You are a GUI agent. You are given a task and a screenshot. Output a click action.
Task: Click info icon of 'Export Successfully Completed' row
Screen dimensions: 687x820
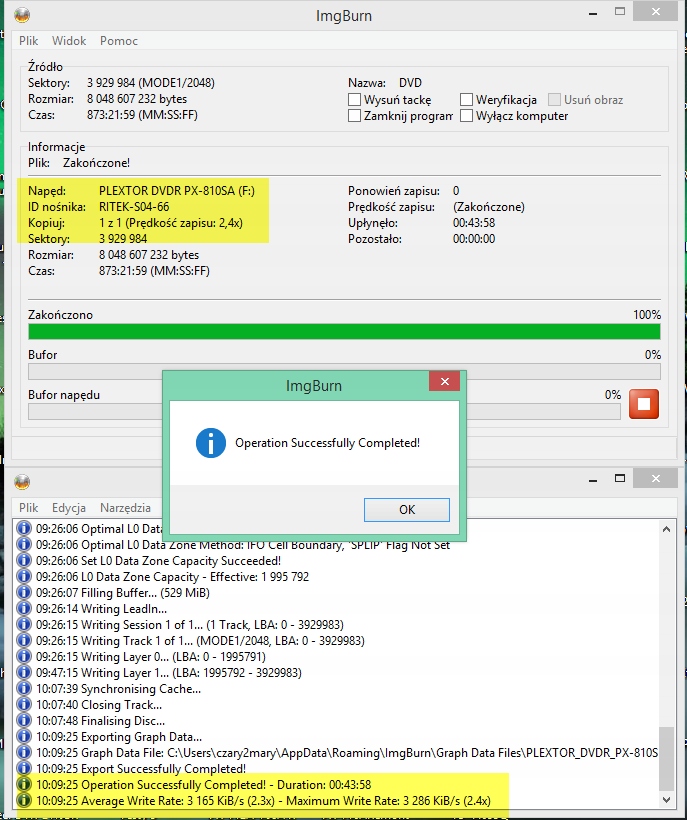24,768
